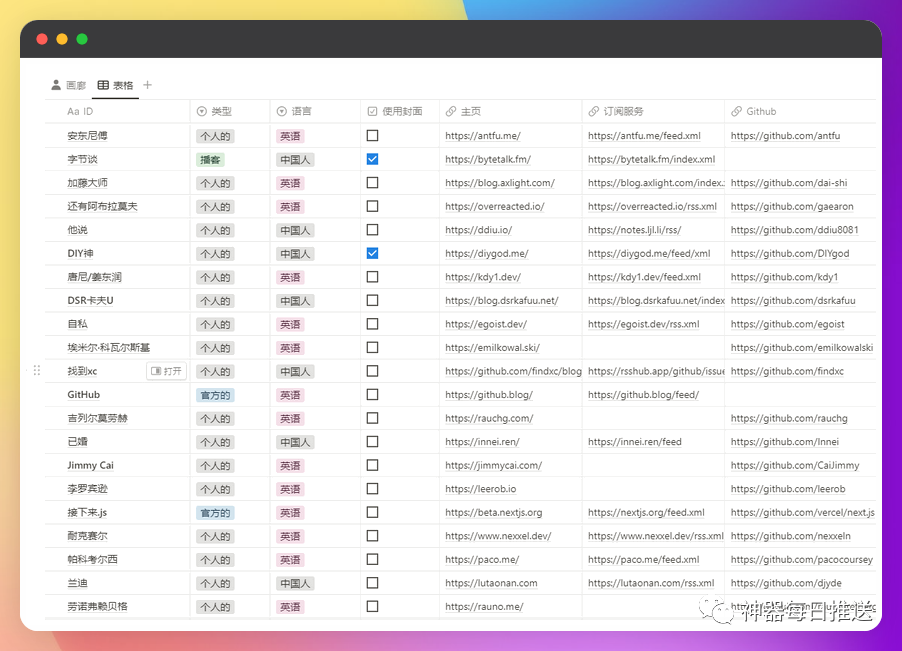Image resolution: width=902 pixels, height=651 pixels.
Task: Open the 官方的 type tag for GitHub
Action: pyautogui.click(x=215, y=395)
